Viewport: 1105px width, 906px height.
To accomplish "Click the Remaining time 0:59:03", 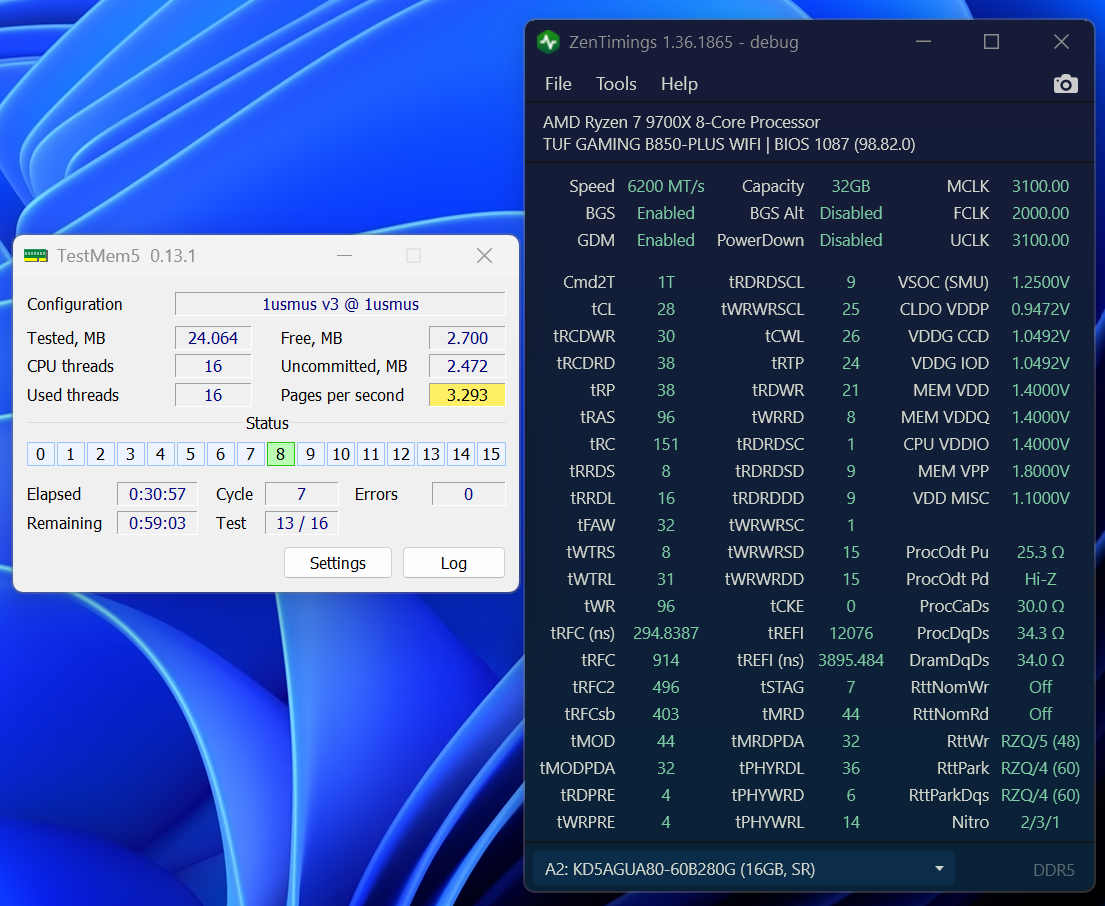I will coord(157,523).
